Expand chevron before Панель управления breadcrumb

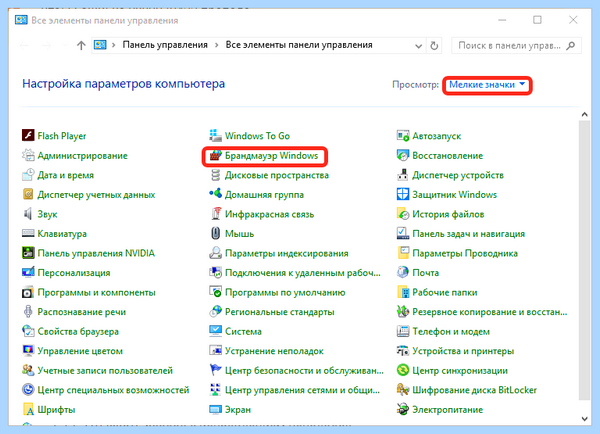[114, 45]
